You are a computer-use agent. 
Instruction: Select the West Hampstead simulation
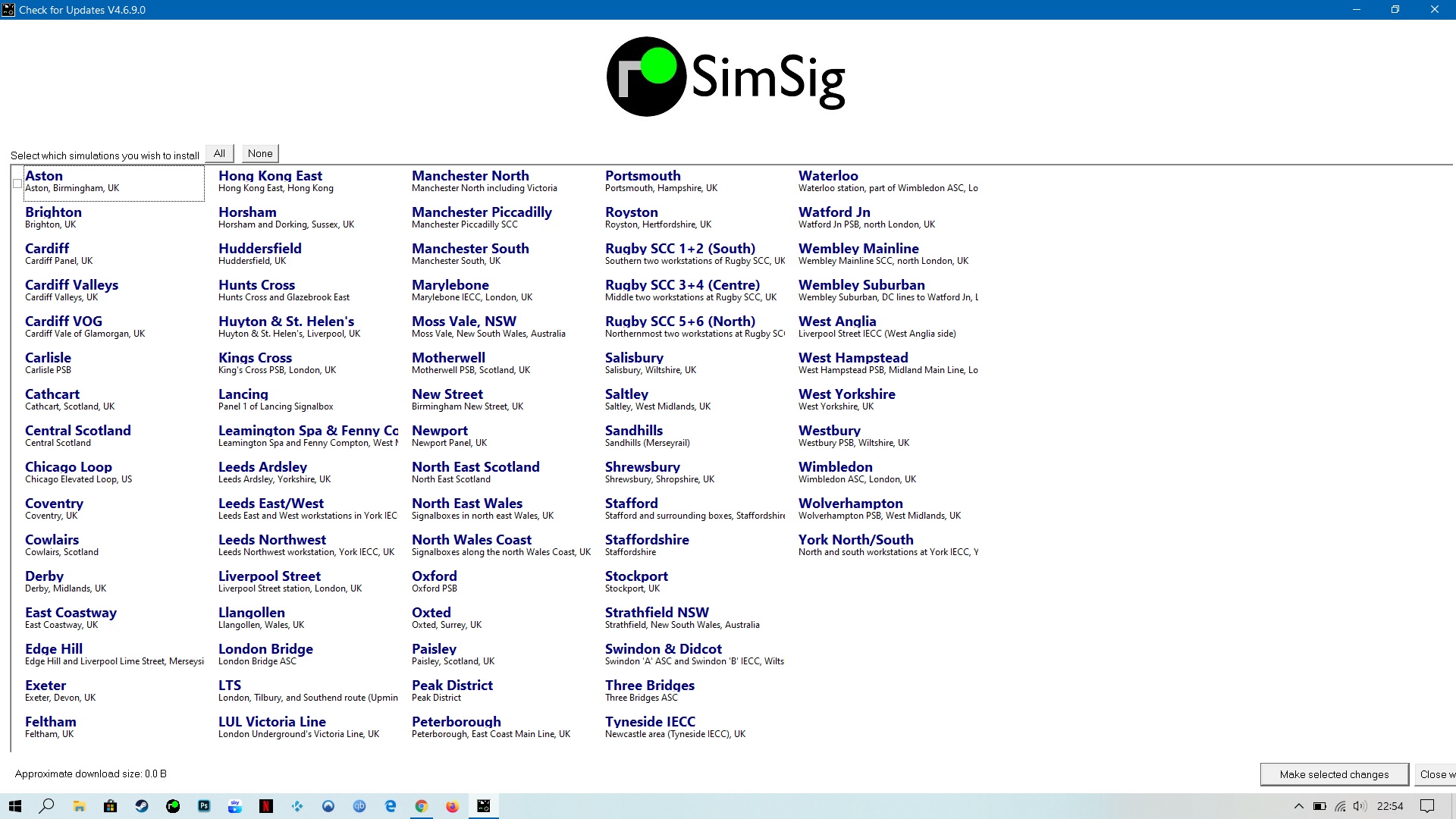click(888, 362)
